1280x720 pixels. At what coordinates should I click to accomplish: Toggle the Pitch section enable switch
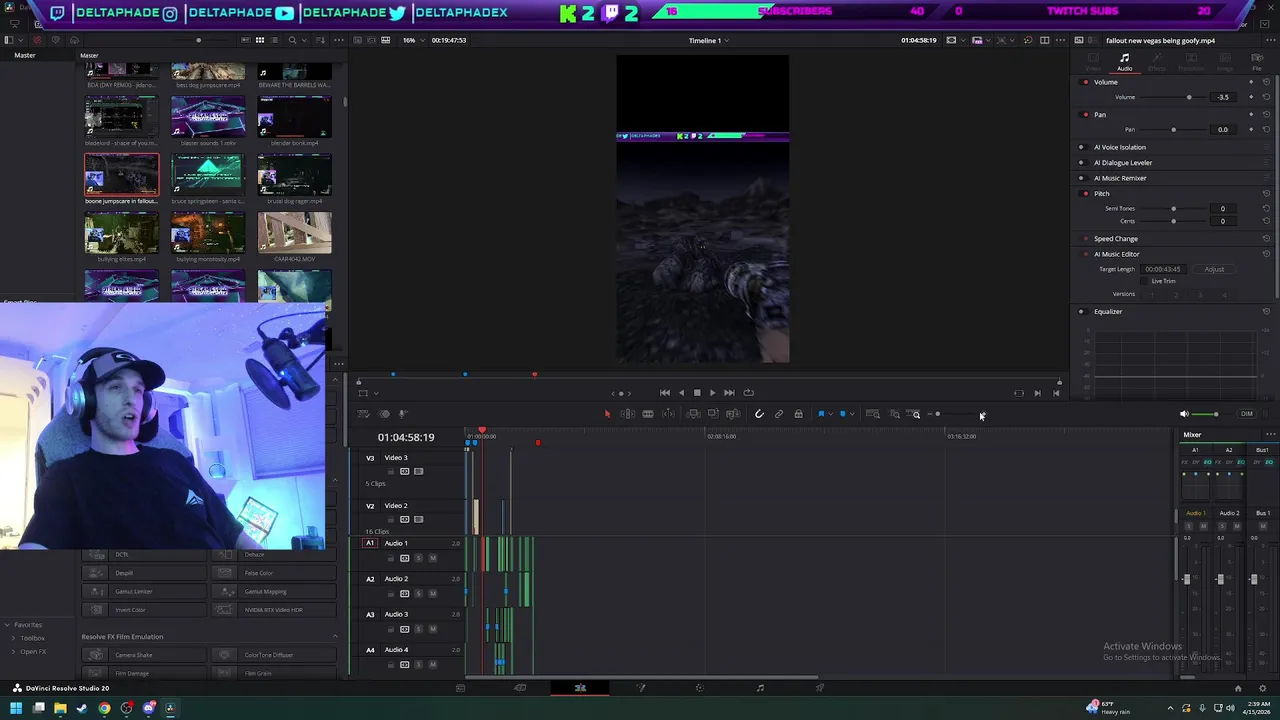[x=1085, y=193]
